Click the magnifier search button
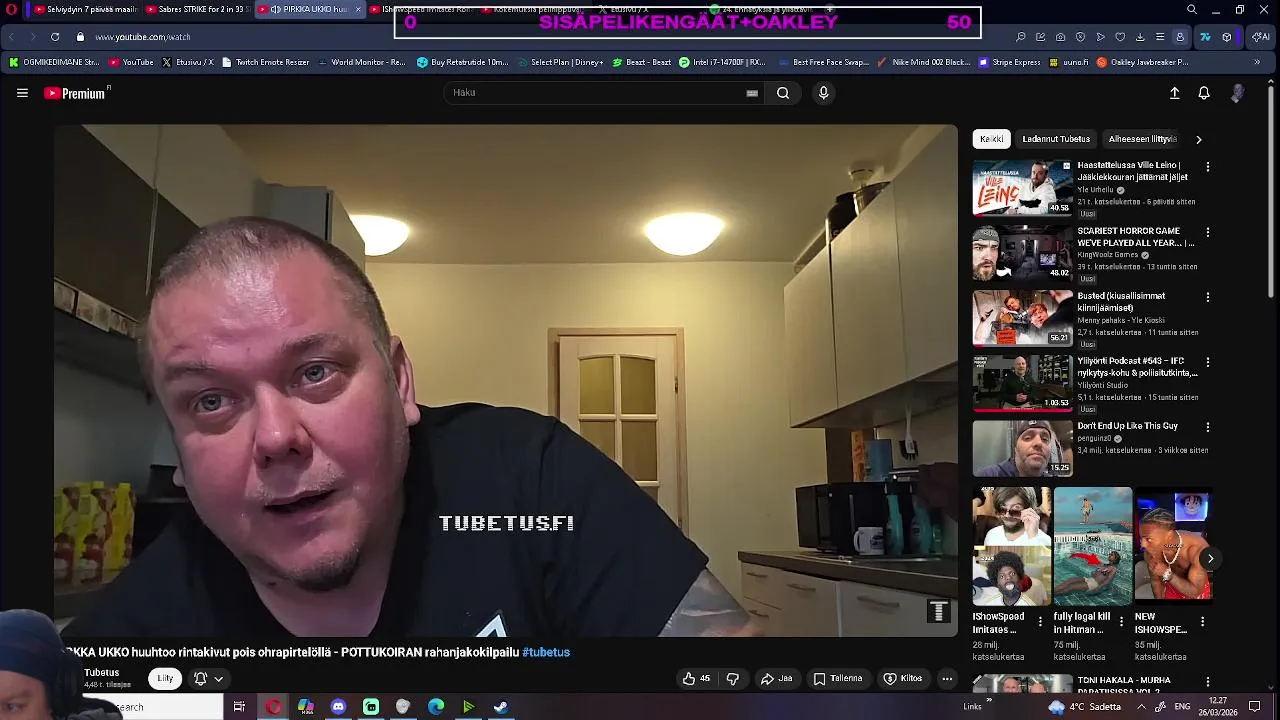1280x720 pixels. click(x=783, y=93)
